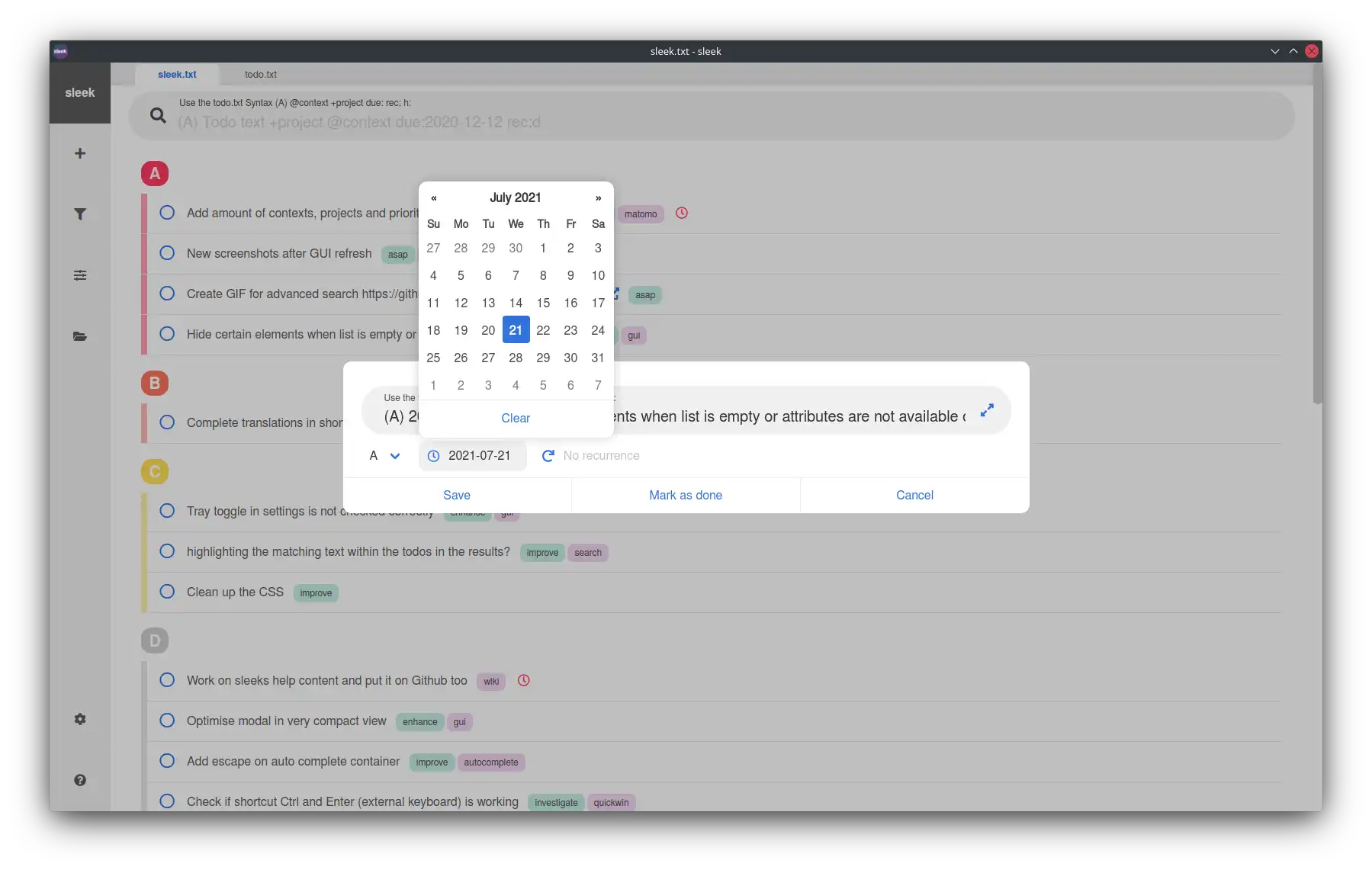Open settings gear icon in sidebar
This screenshot has width=1372, height=870.
click(x=79, y=719)
